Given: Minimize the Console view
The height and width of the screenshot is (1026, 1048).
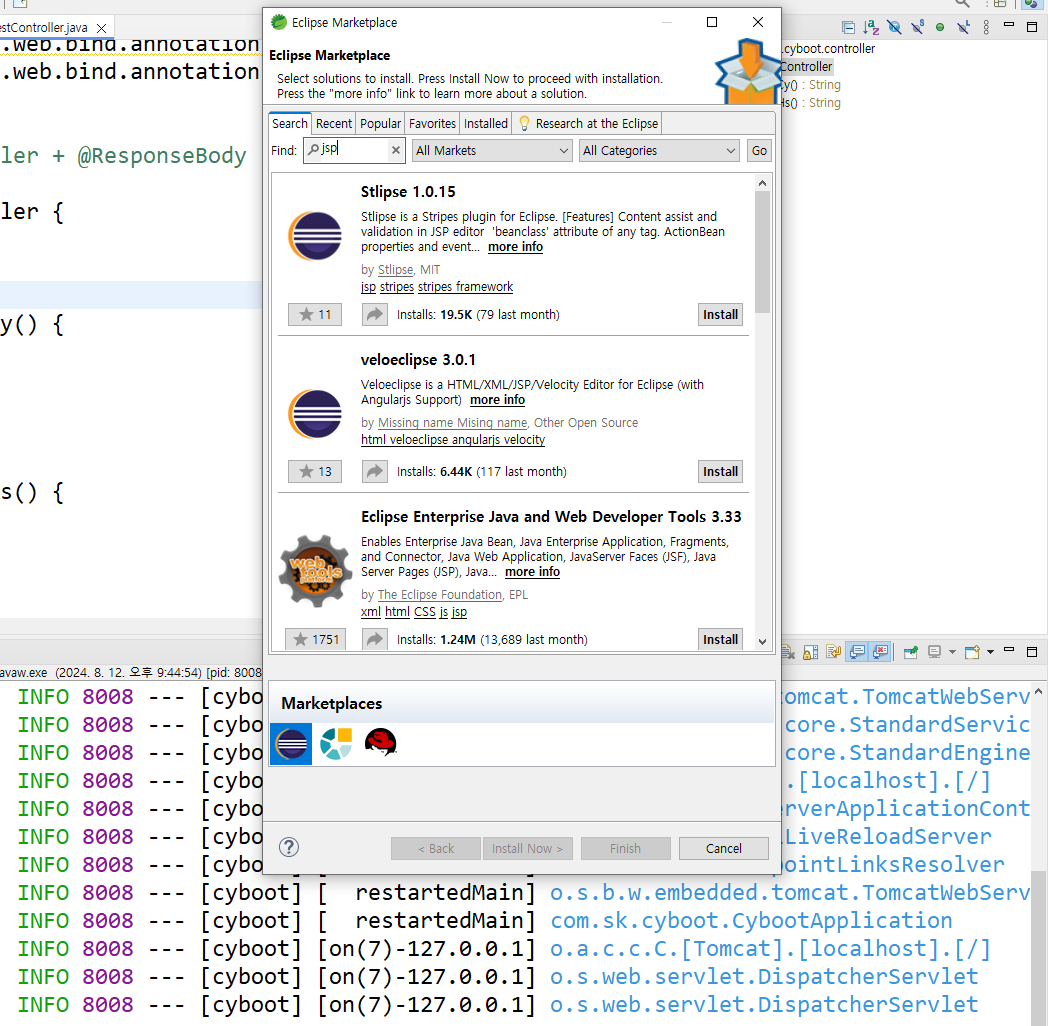Looking at the screenshot, I should point(1009,650).
